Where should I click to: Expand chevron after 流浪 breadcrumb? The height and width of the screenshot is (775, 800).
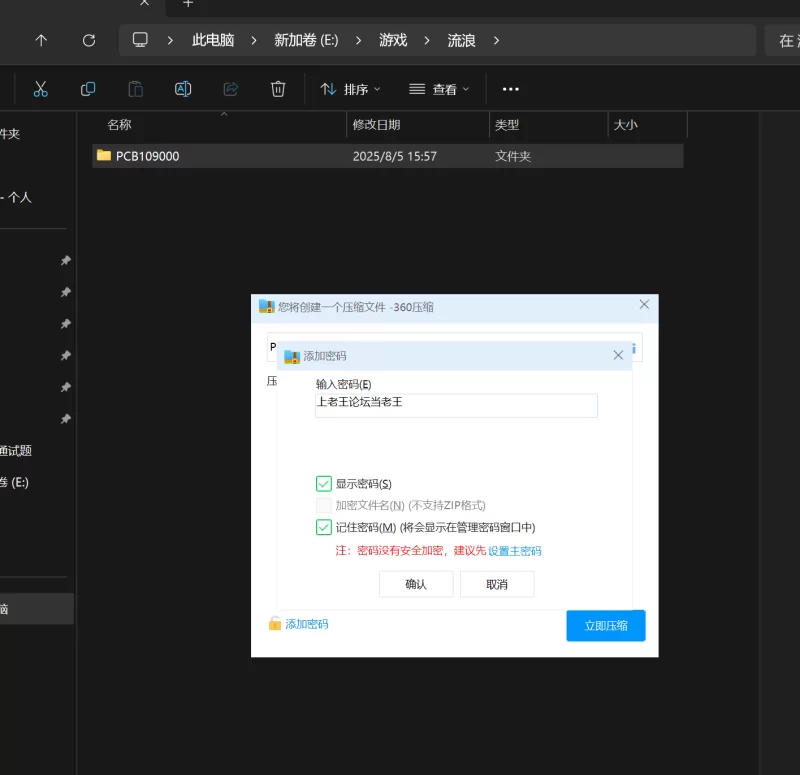[496, 40]
